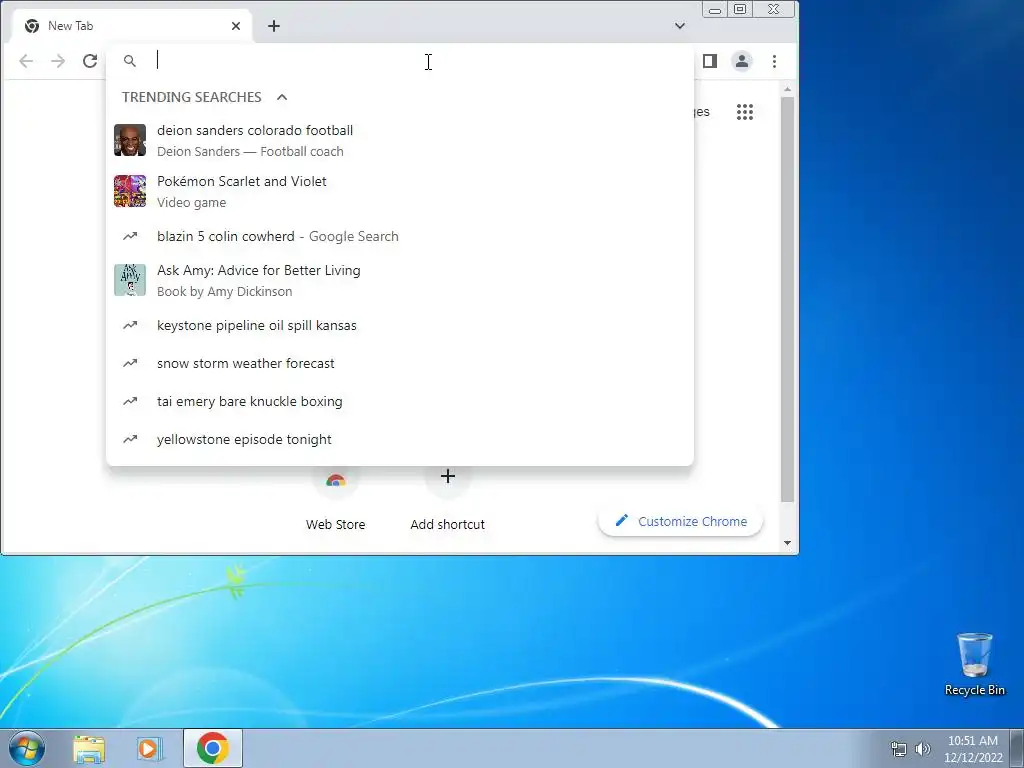Open Chrome's three-dot menu
1024x768 pixels.
click(x=775, y=61)
